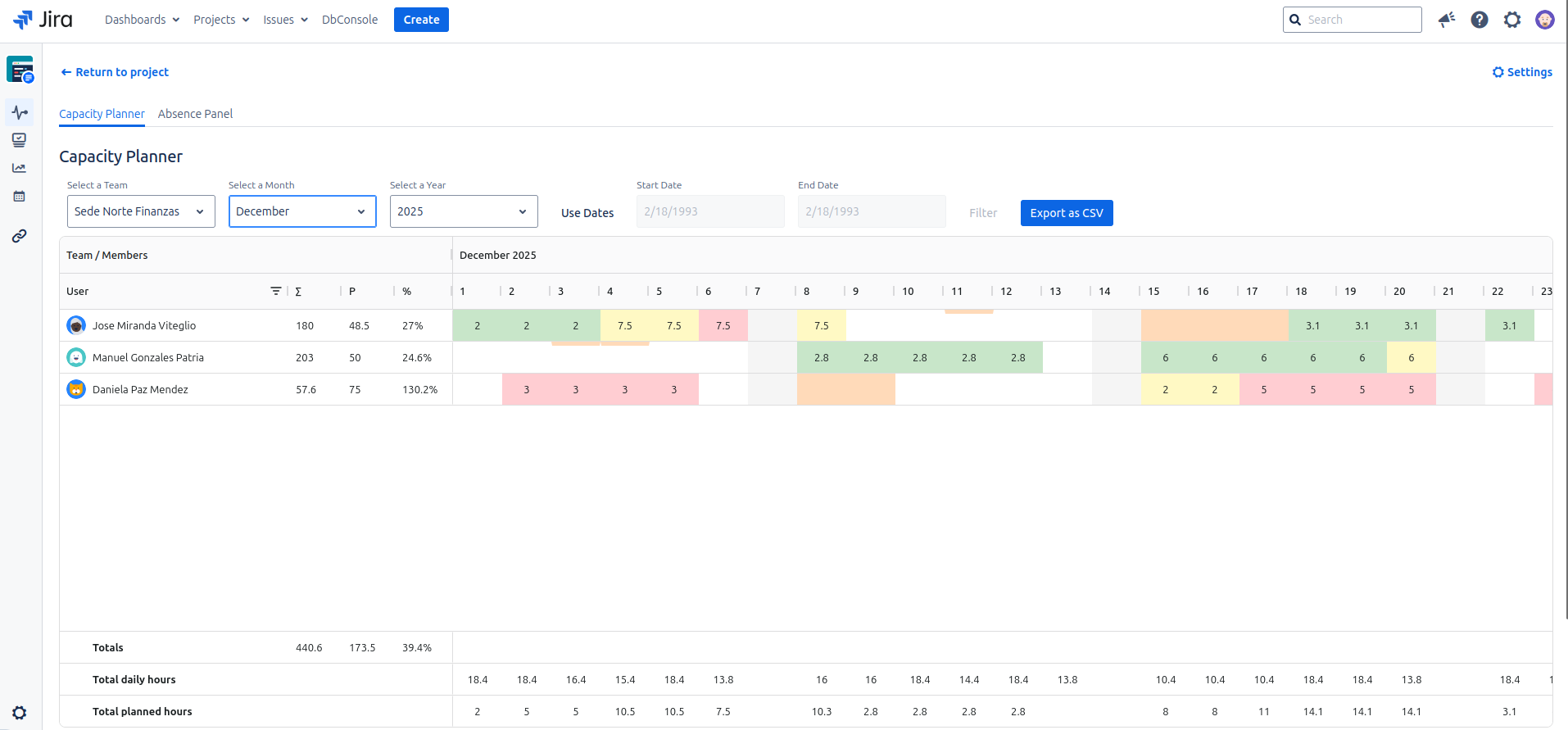Click the Return to project link
1568x730 pixels.
point(115,72)
